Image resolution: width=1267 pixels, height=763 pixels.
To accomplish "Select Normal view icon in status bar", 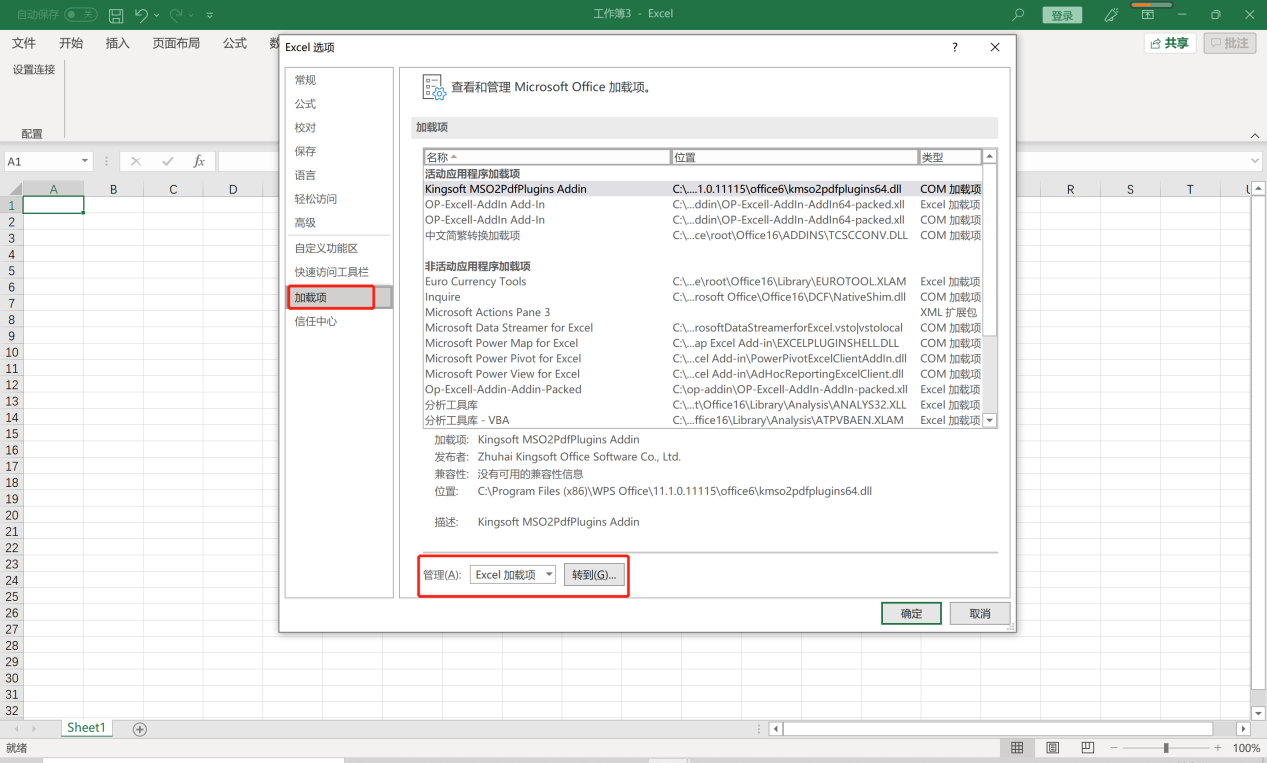I will point(1017,748).
